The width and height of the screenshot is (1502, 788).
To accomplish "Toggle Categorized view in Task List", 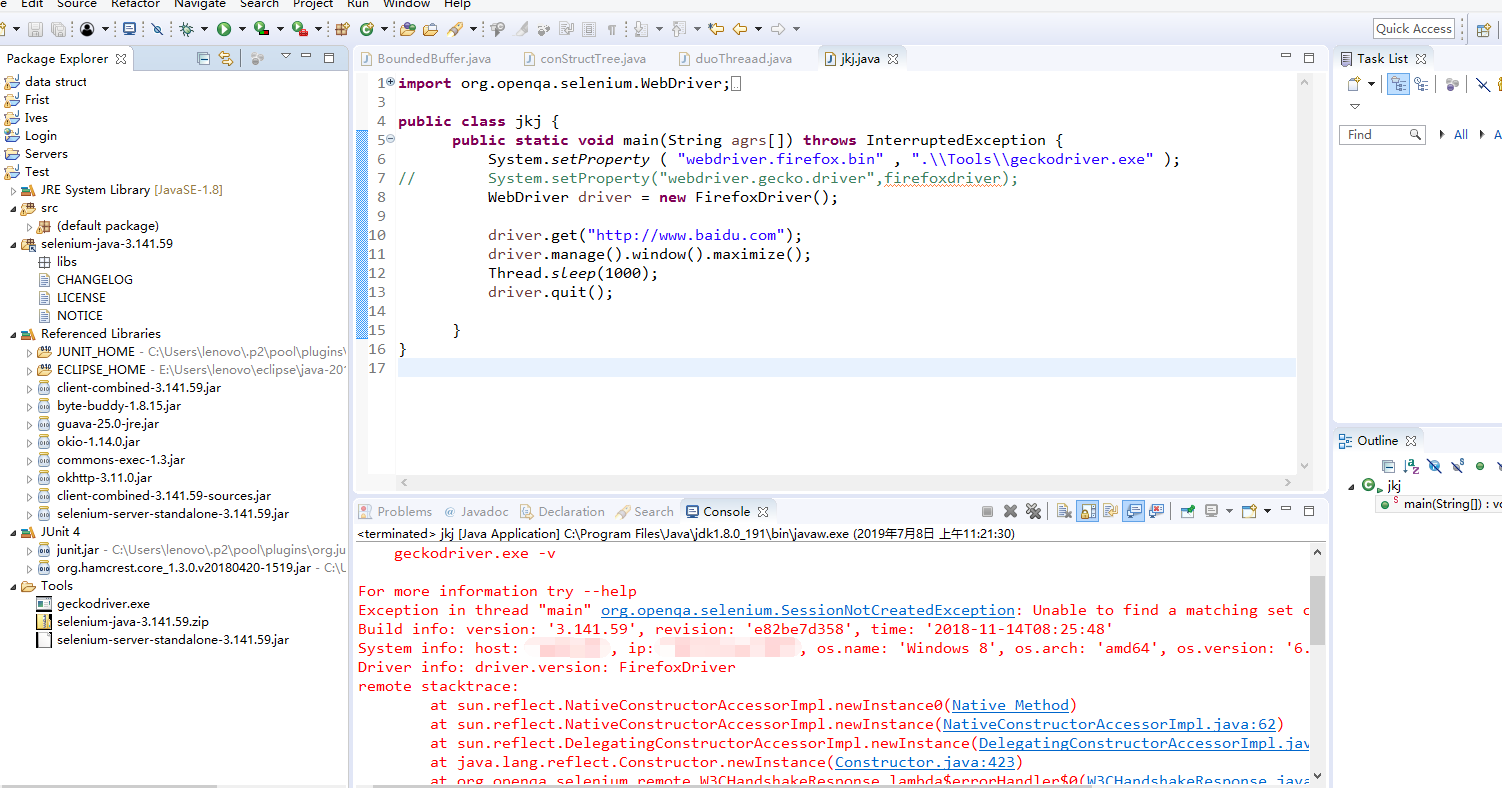I will coord(1398,85).
